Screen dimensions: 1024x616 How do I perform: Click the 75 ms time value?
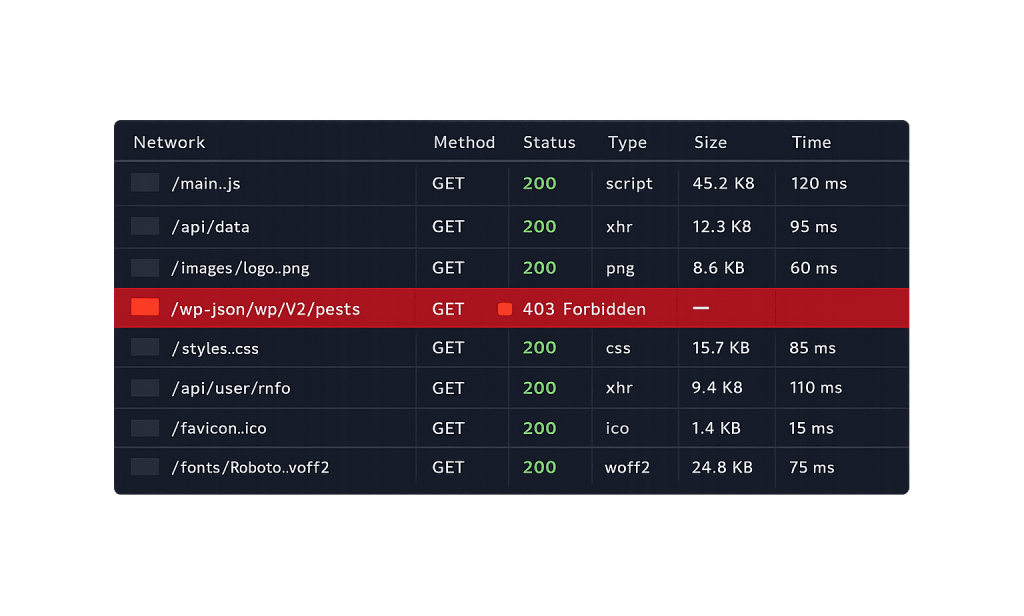(x=812, y=468)
